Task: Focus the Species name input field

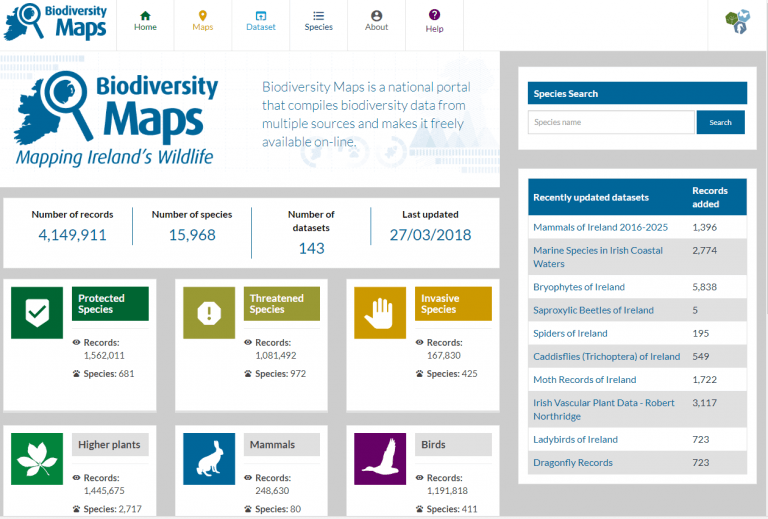Action: pos(611,122)
